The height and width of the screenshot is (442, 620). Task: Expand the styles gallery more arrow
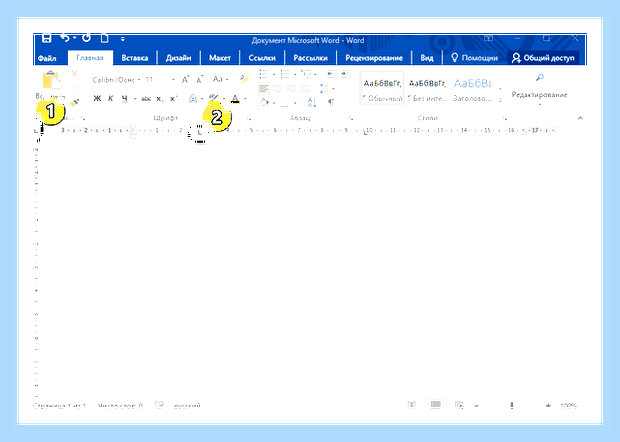pos(501,100)
